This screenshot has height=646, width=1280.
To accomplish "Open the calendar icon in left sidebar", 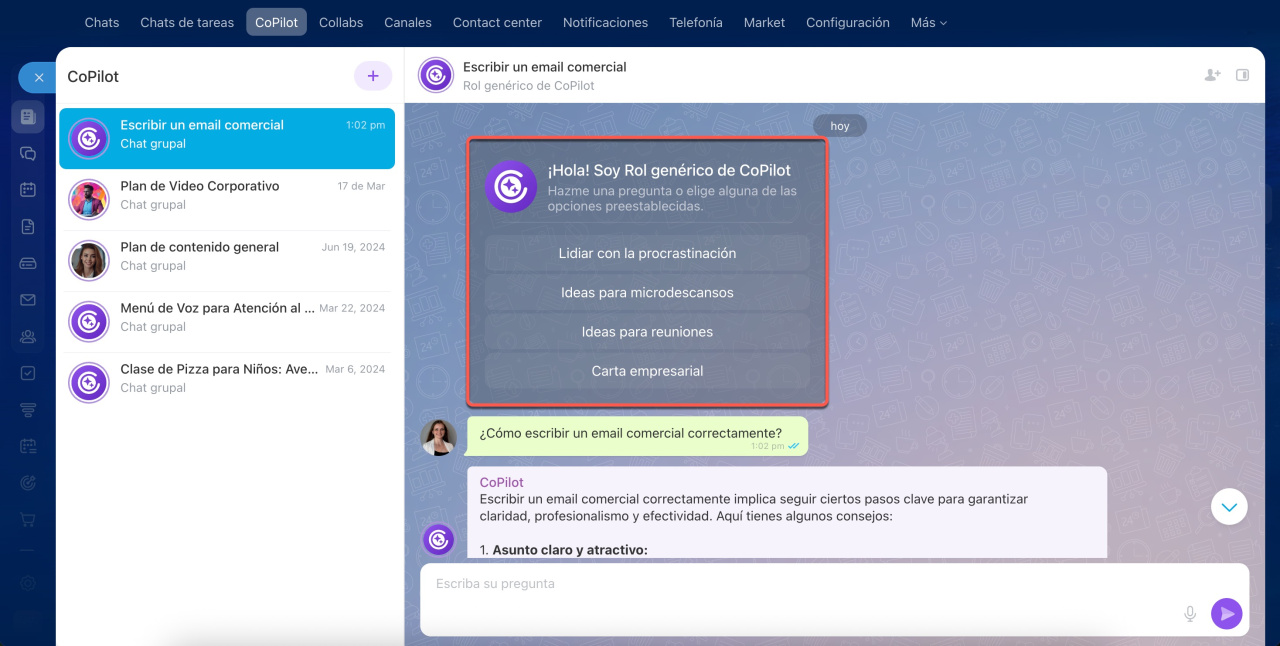I will pos(28,189).
